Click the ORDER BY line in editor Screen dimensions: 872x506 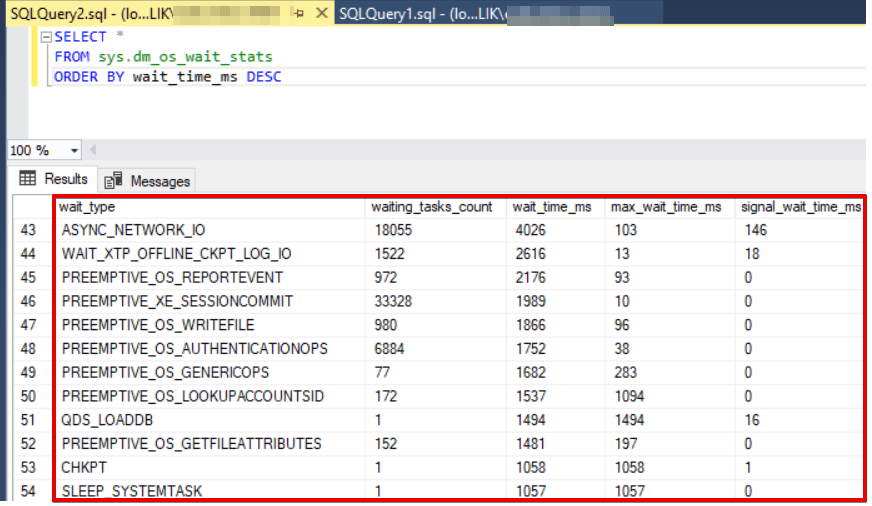pos(167,77)
